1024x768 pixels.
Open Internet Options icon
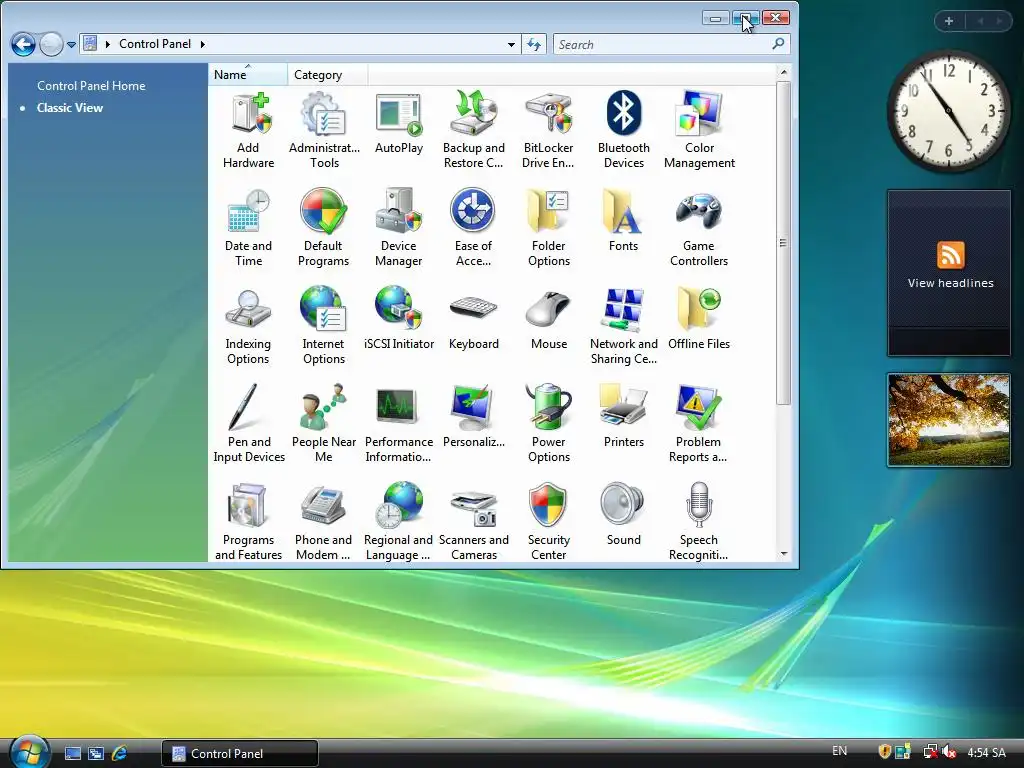pos(323,327)
